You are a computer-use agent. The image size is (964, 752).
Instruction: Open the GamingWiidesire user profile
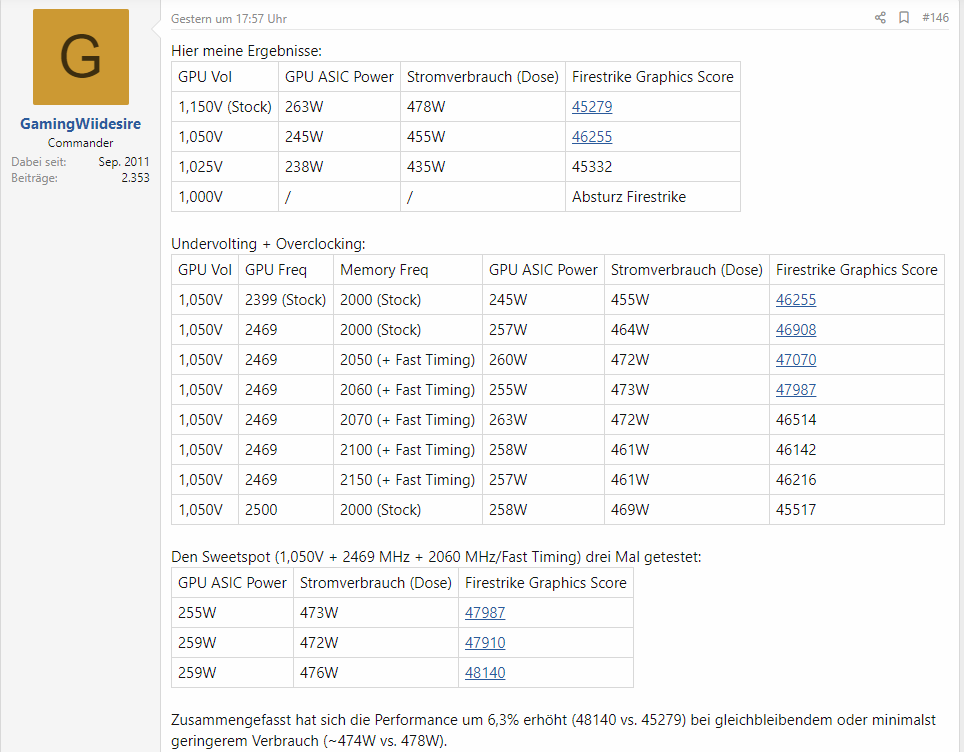tap(81, 124)
